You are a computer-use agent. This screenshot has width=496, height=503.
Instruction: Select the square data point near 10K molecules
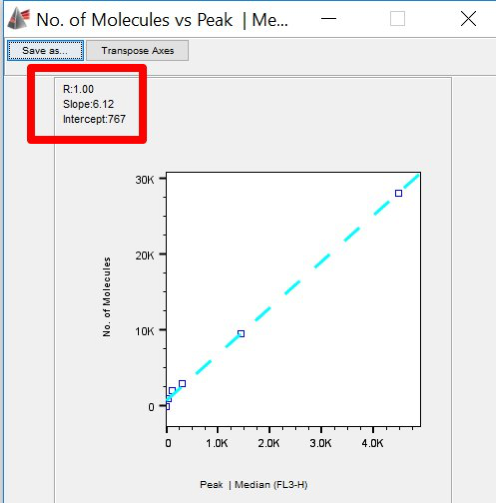point(241,333)
